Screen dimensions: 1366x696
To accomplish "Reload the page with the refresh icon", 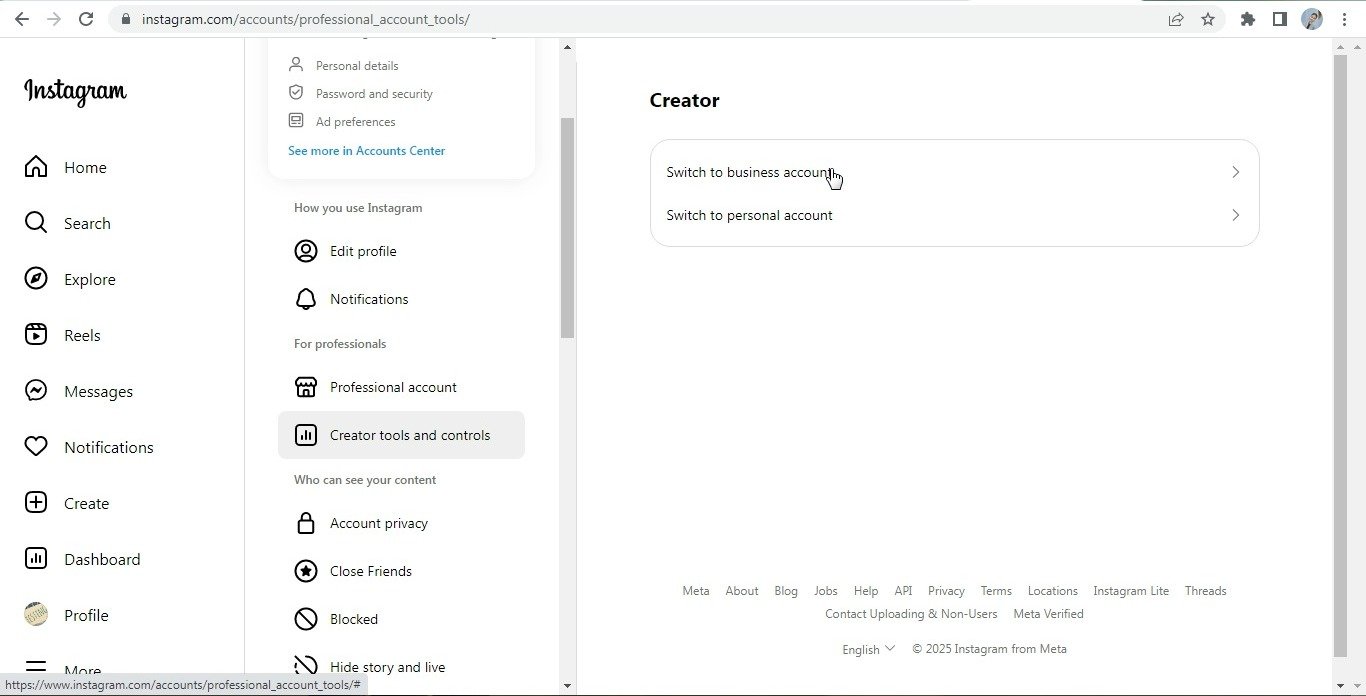I will 86,19.
